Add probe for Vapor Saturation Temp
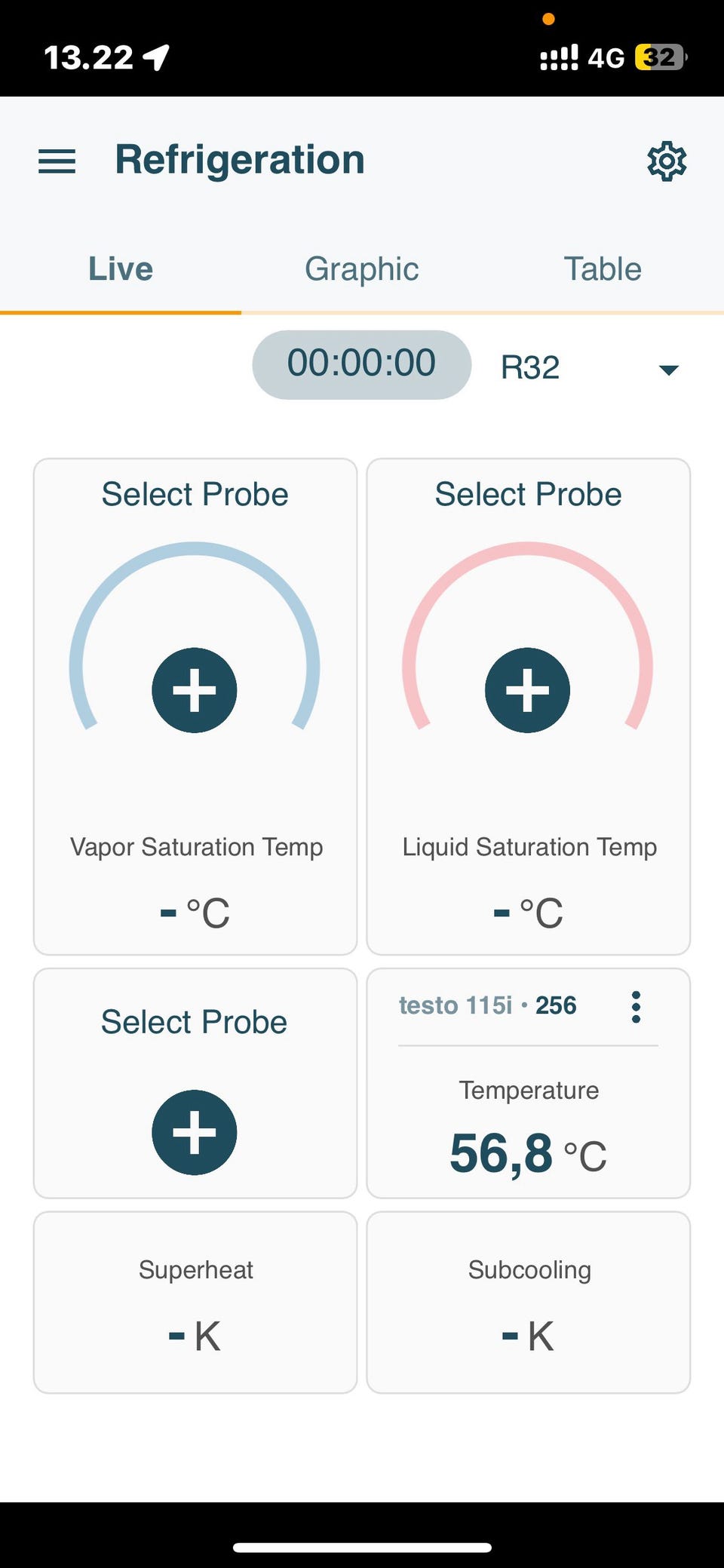Screen dimensions: 724x1568 click(195, 690)
